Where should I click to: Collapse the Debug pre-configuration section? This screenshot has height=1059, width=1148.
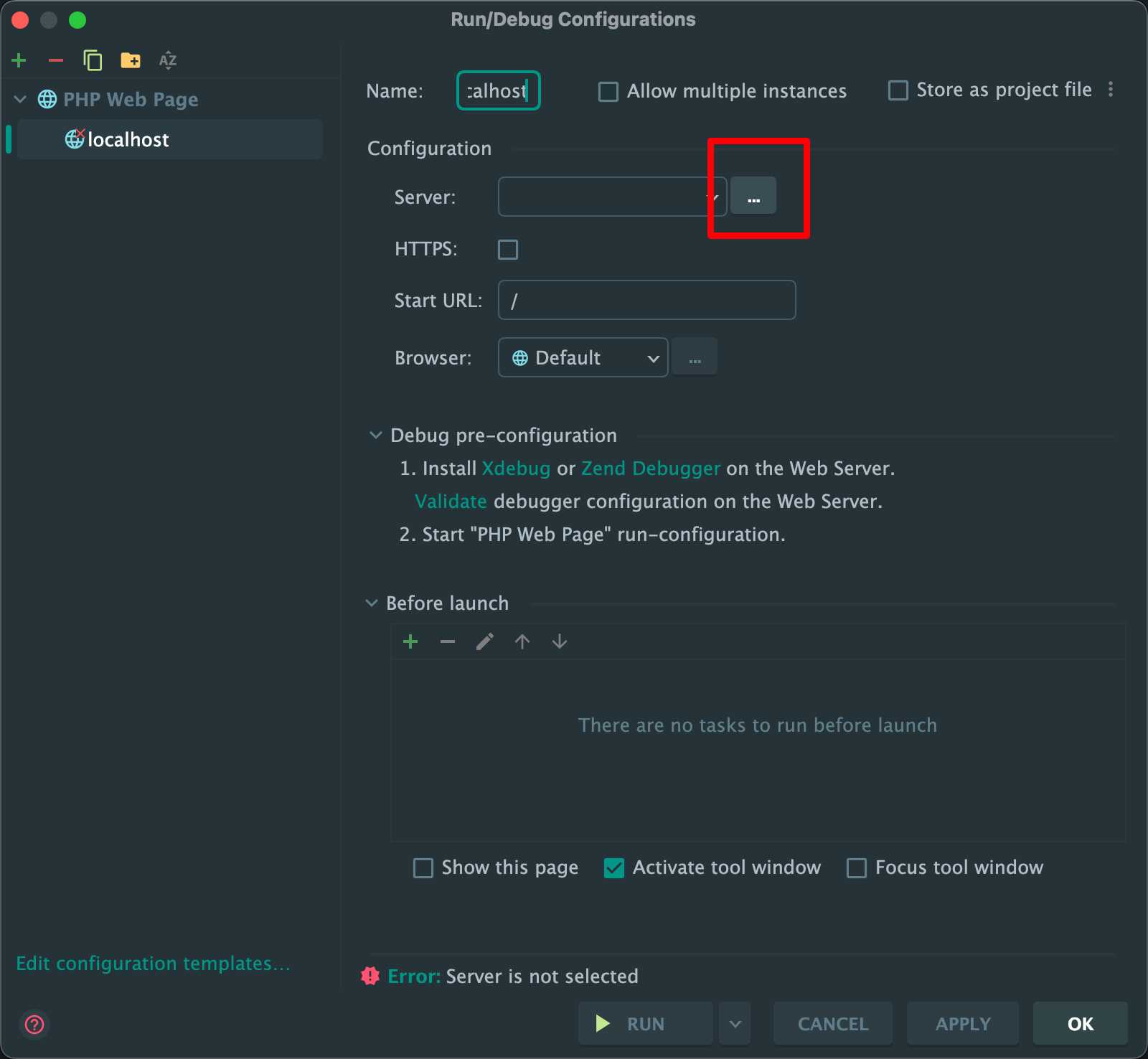point(375,436)
